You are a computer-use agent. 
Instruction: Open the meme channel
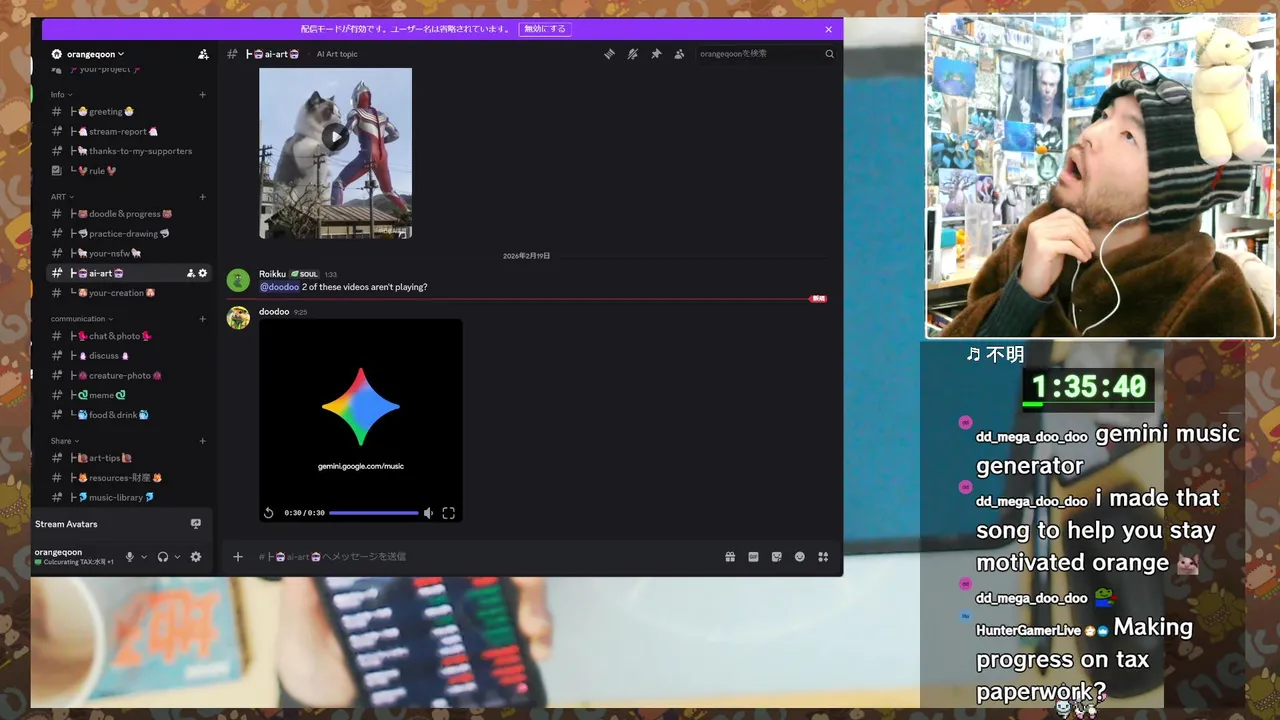point(130,395)
